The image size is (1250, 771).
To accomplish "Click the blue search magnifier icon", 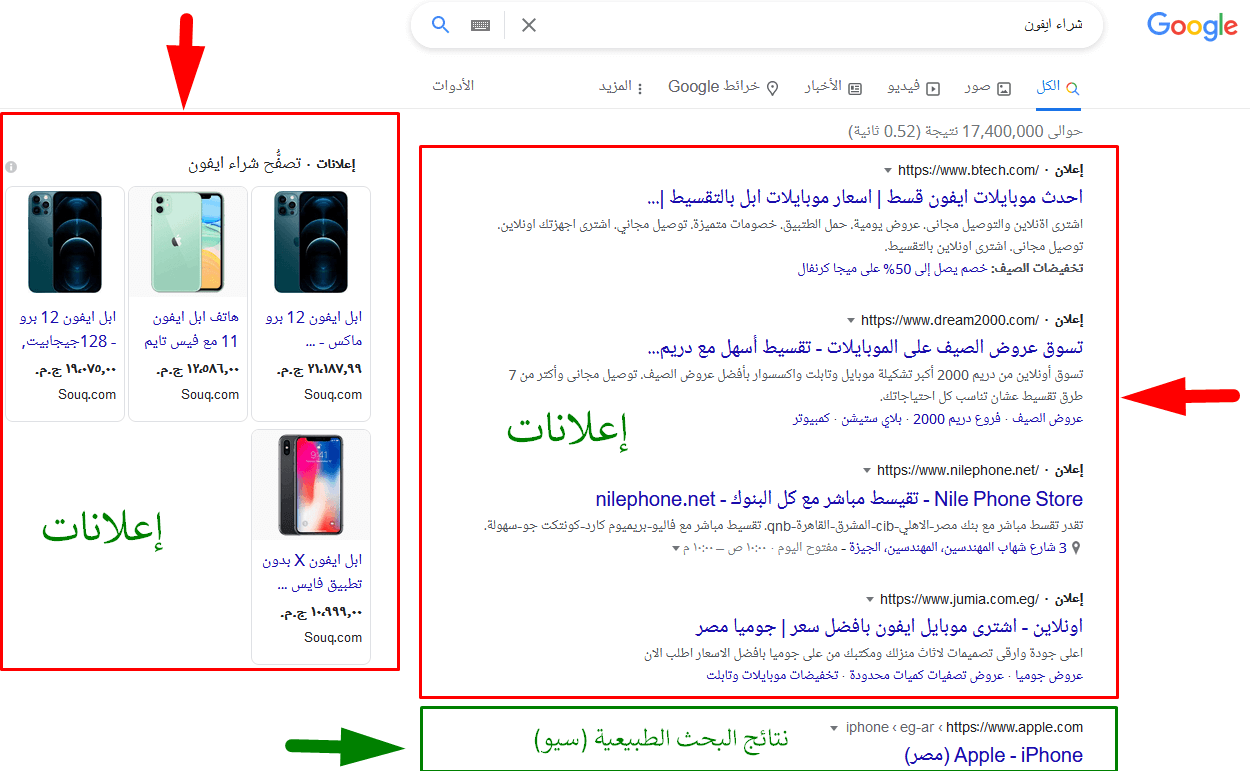I will [441, 25].
